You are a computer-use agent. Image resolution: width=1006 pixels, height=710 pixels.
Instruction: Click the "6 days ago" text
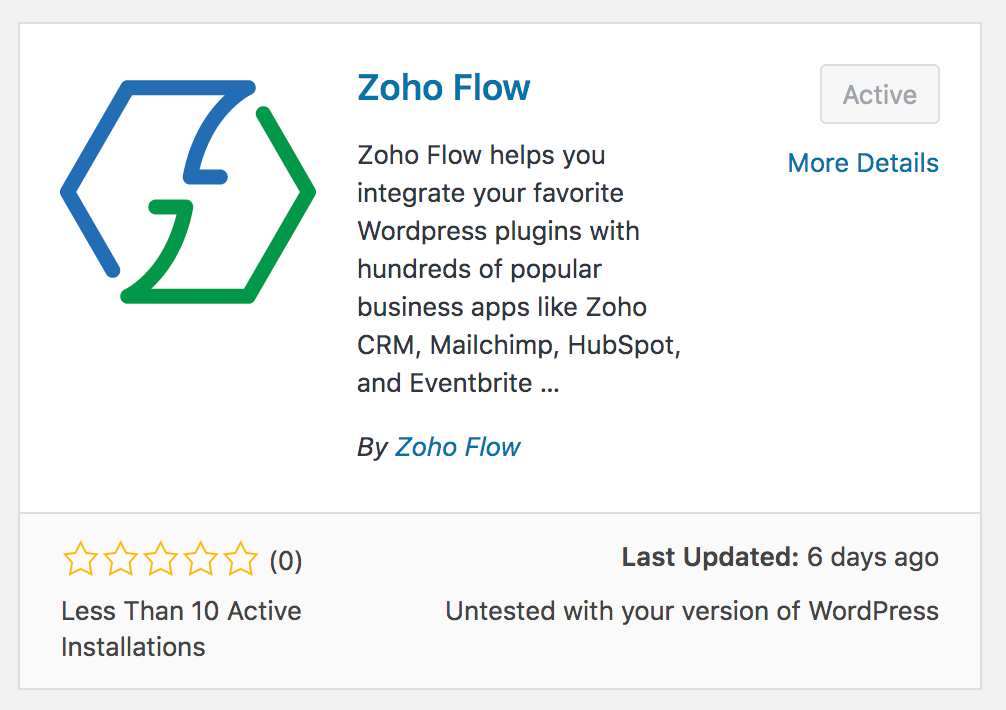873,557
